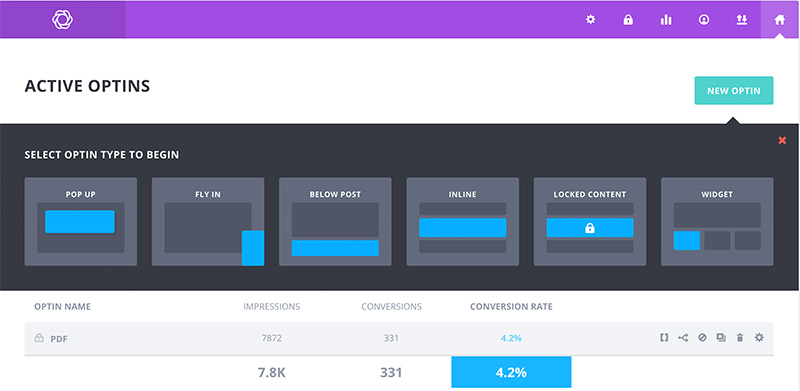Screen dimensions: 800x391
Task: Click the 7.8K total impressions
Action: point(271,373)
